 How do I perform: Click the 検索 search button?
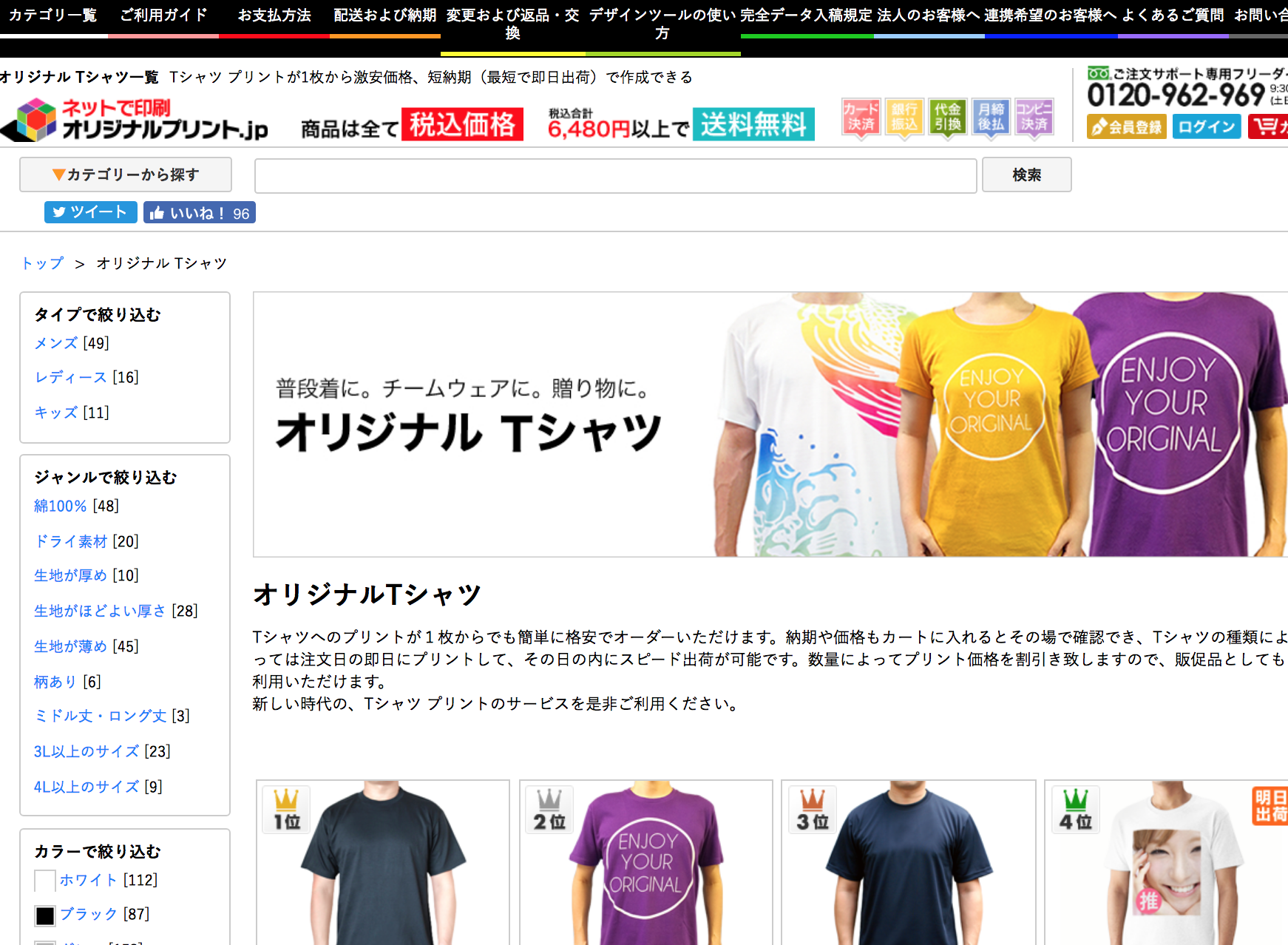coord(1026,175)
